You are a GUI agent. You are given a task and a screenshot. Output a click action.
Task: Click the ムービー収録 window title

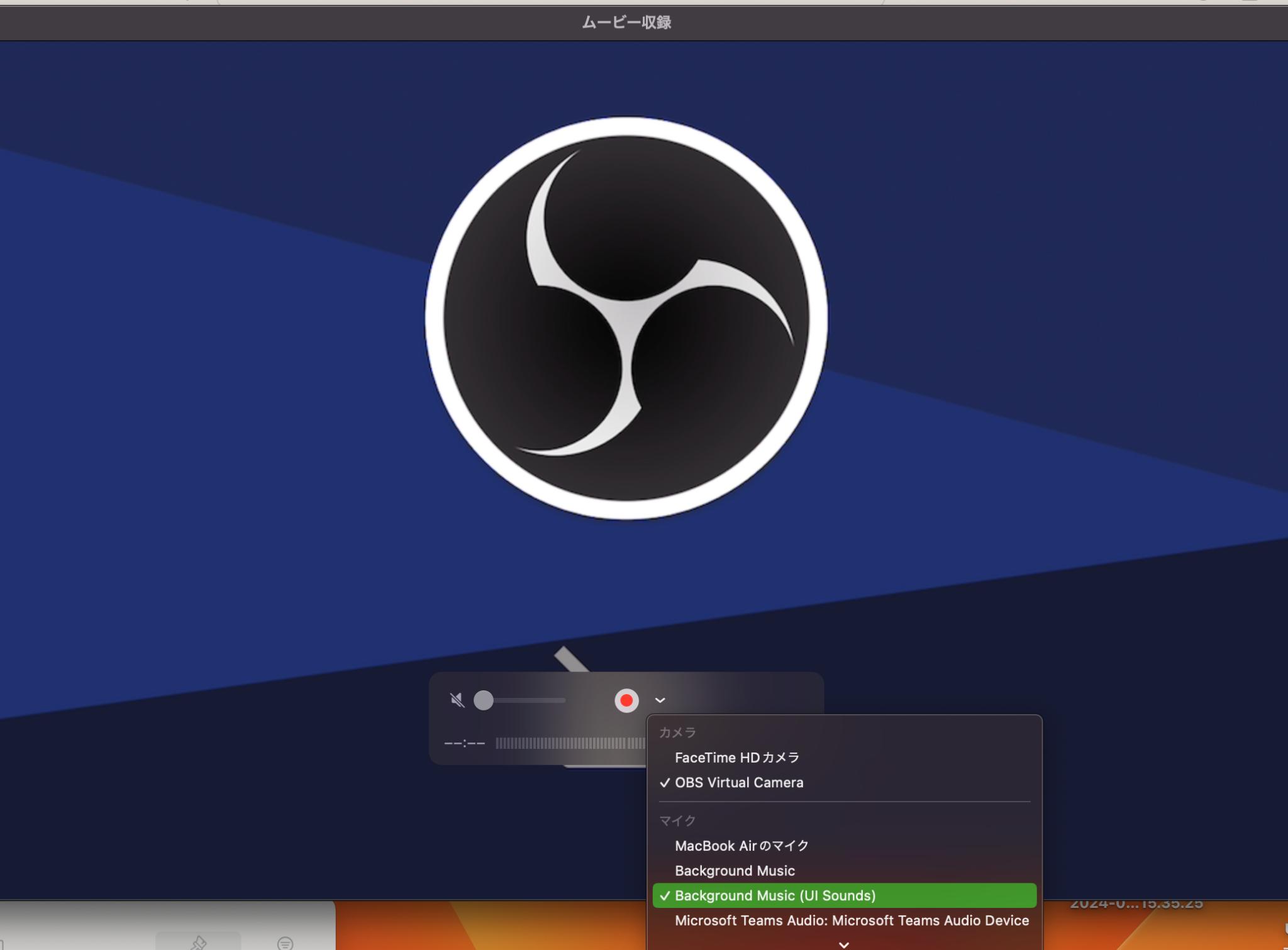point(626,23)
